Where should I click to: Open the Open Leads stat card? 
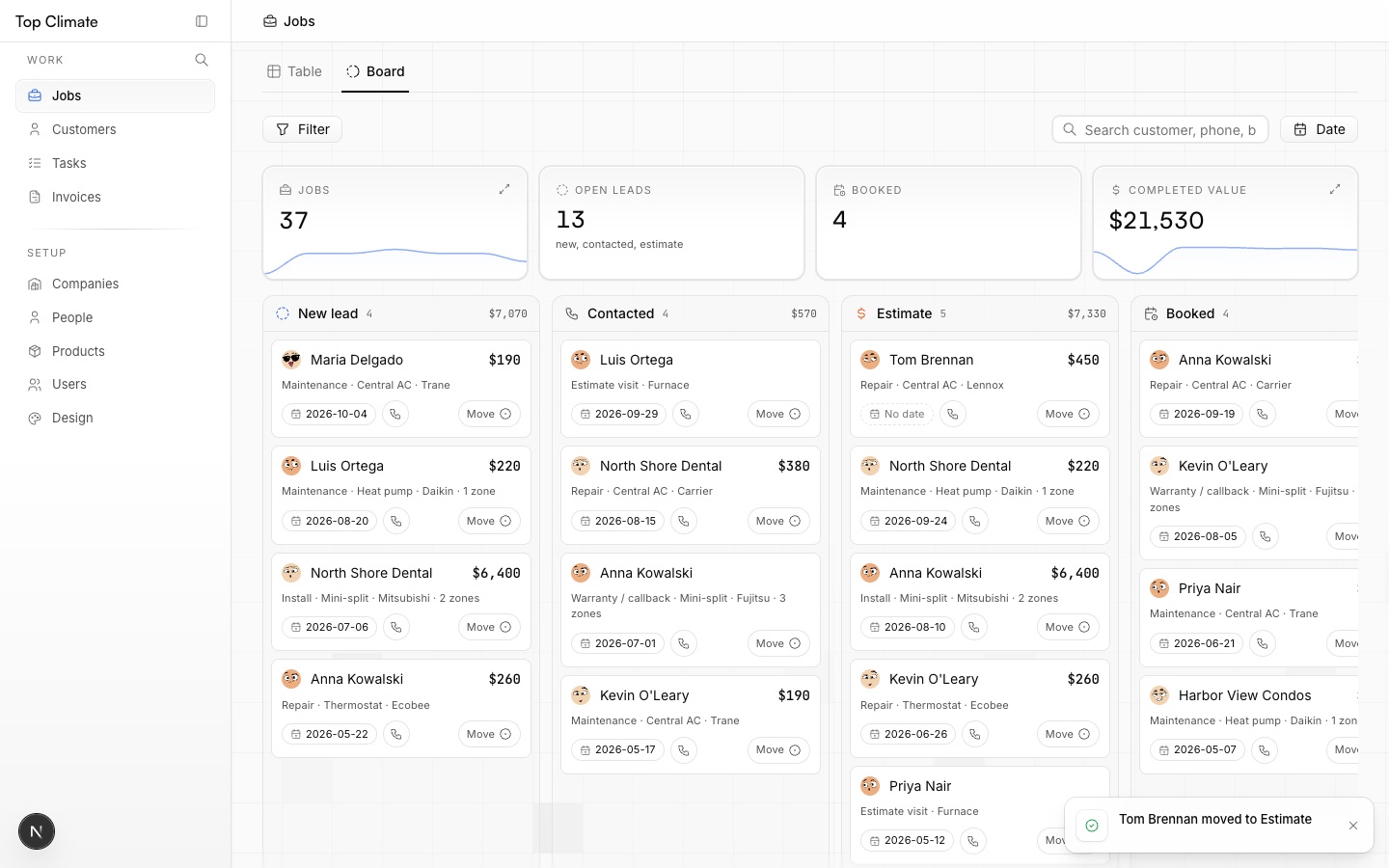pyautogui.click(x=671, y=223)
